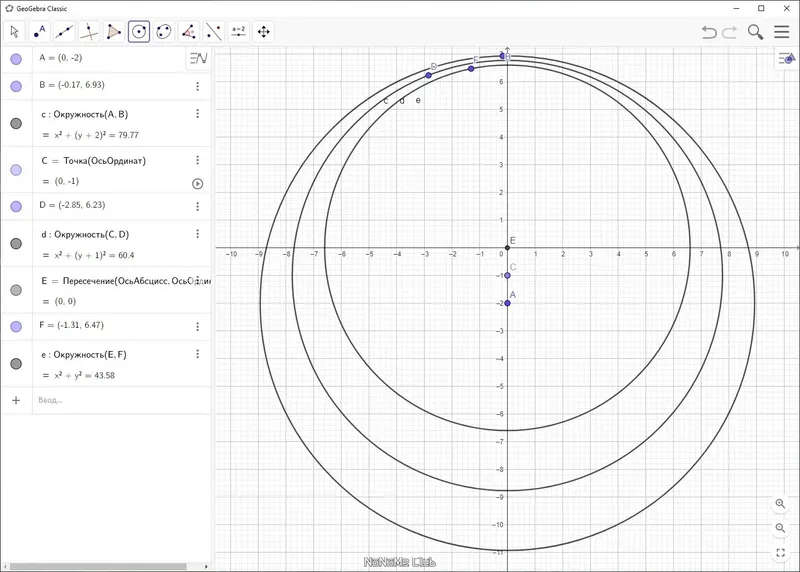The width and height of the screenshot is (800, 572).
Task: Toggle visibility of point A
Action: click(16, 59)
